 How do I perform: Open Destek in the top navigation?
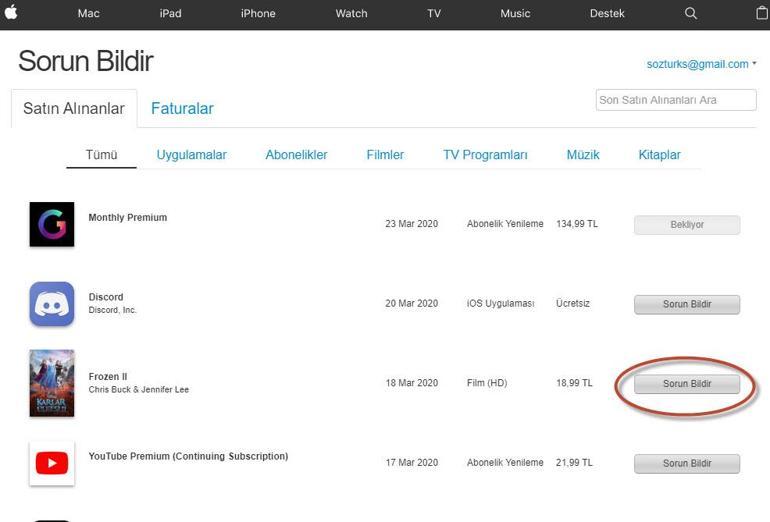(x=607, y=13)
